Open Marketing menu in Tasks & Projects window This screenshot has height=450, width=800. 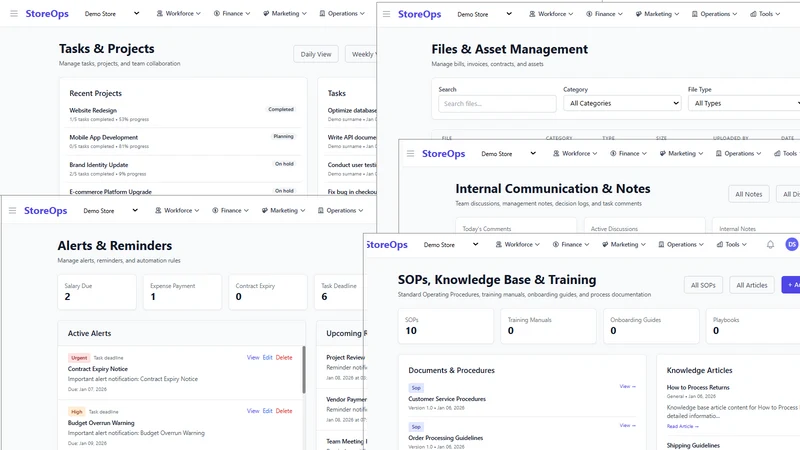point(285,14)
